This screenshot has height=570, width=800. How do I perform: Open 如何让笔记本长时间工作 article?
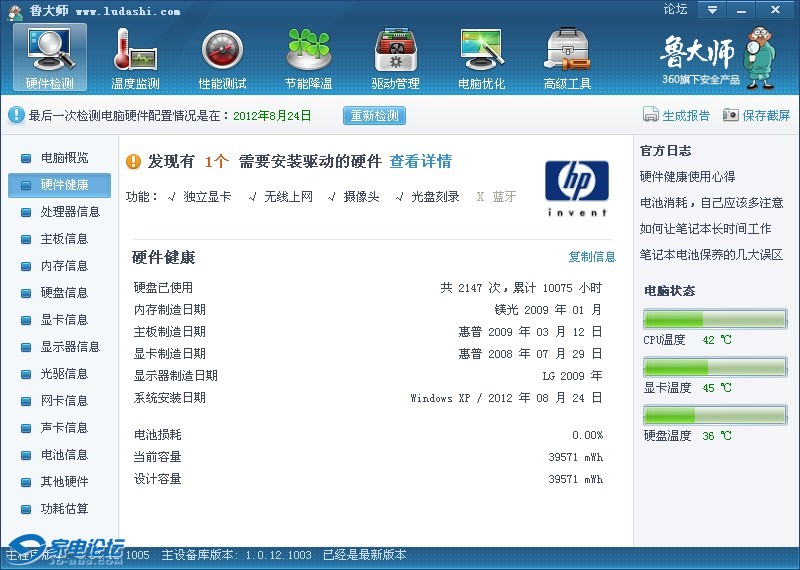(x=705, y=229)
